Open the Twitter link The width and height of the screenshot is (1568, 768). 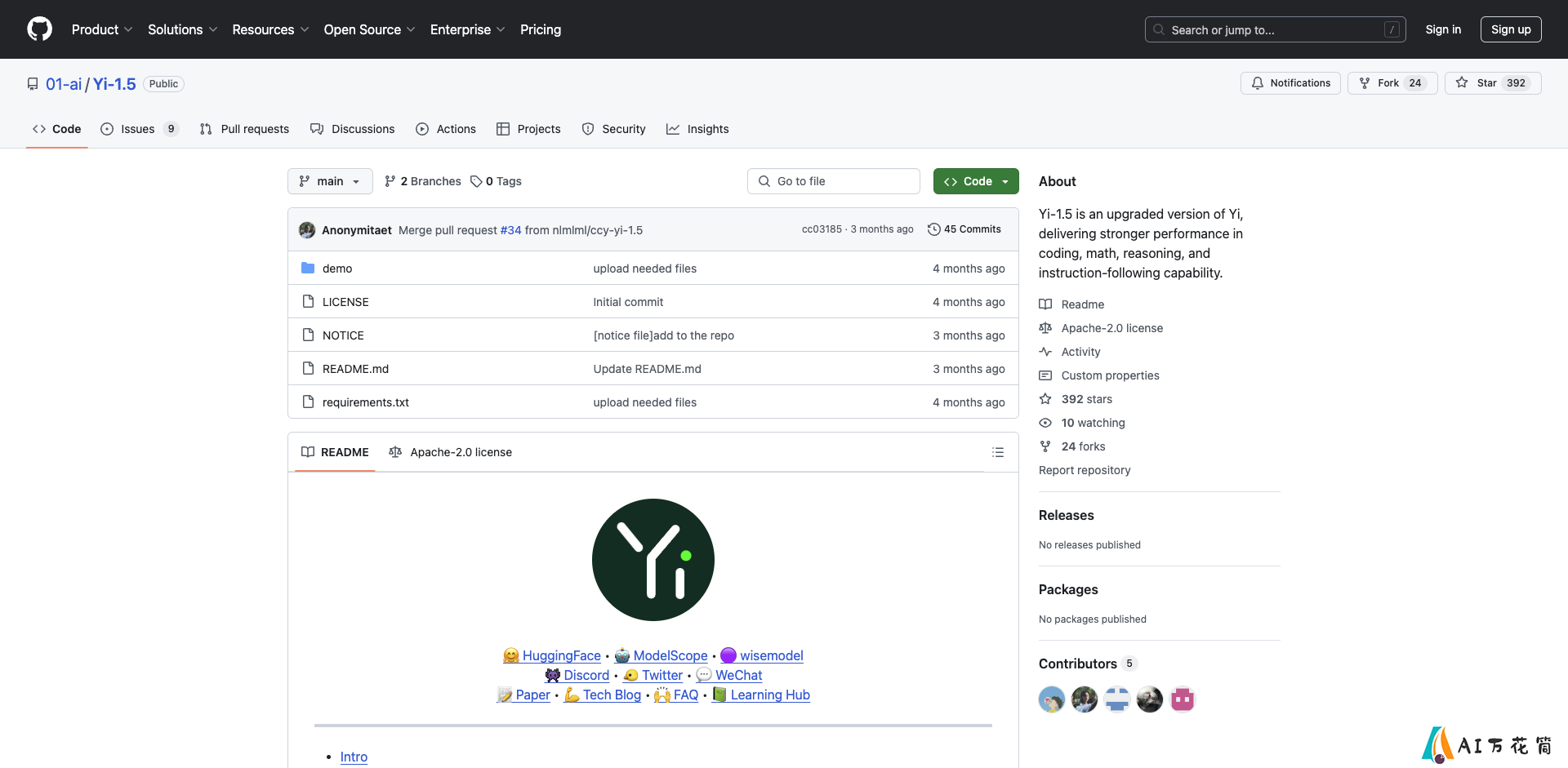pos(653,675)
